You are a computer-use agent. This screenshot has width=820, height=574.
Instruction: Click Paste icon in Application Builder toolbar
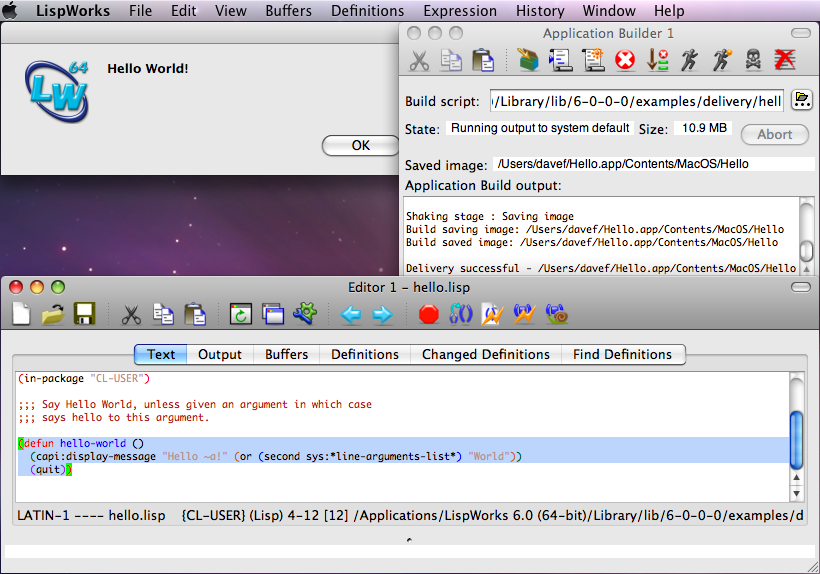(x=483, y=60)
